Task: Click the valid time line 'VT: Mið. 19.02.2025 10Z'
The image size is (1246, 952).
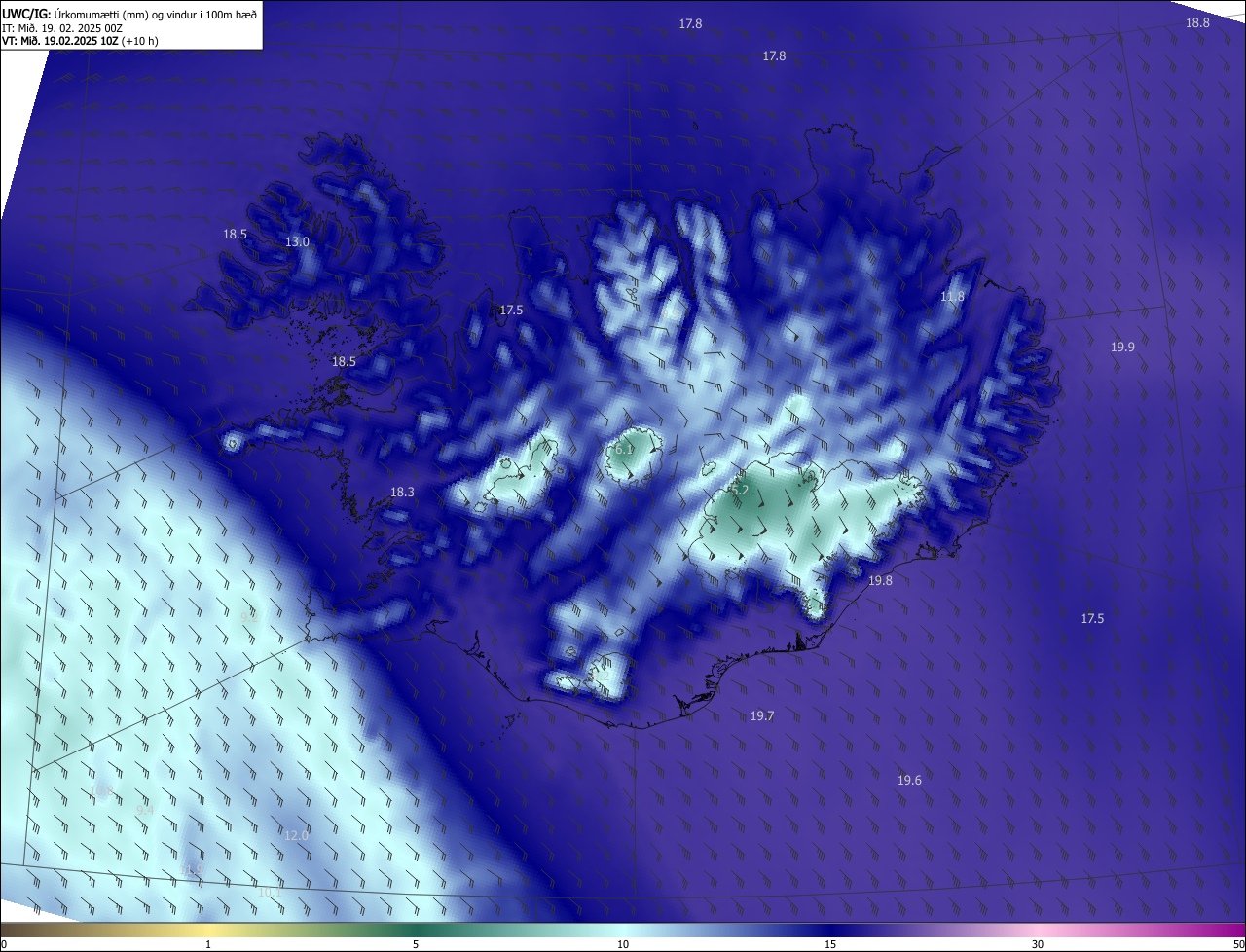Action: click(x=60, y=41)
